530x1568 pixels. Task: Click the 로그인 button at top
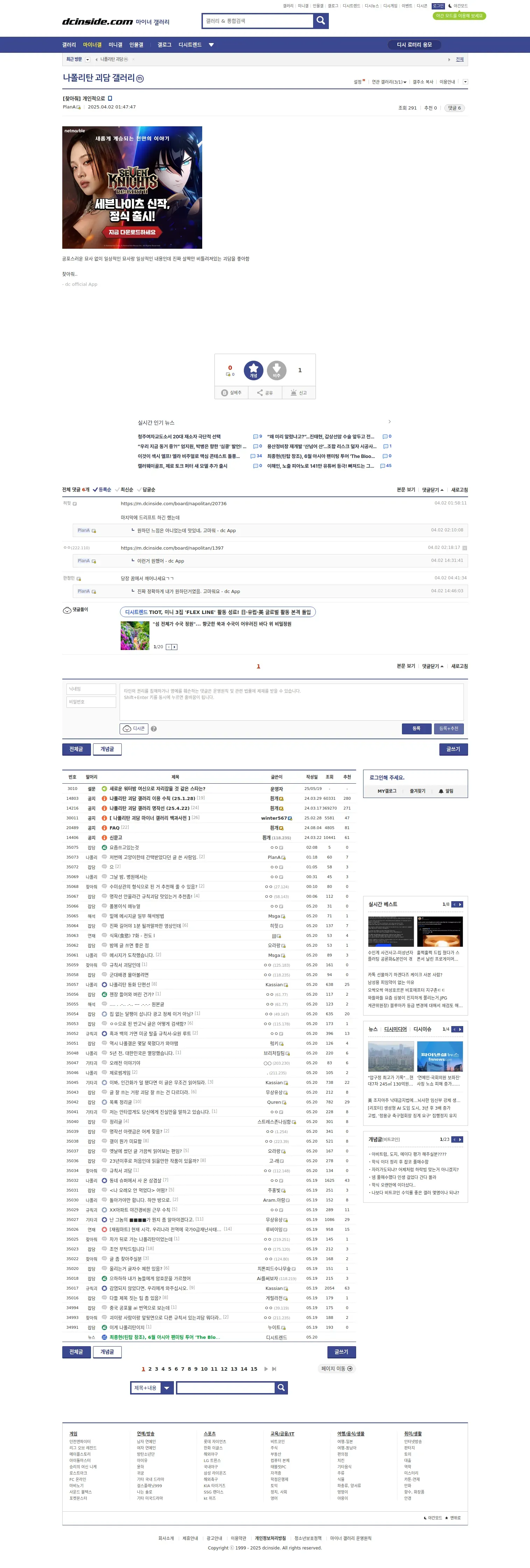438,6
